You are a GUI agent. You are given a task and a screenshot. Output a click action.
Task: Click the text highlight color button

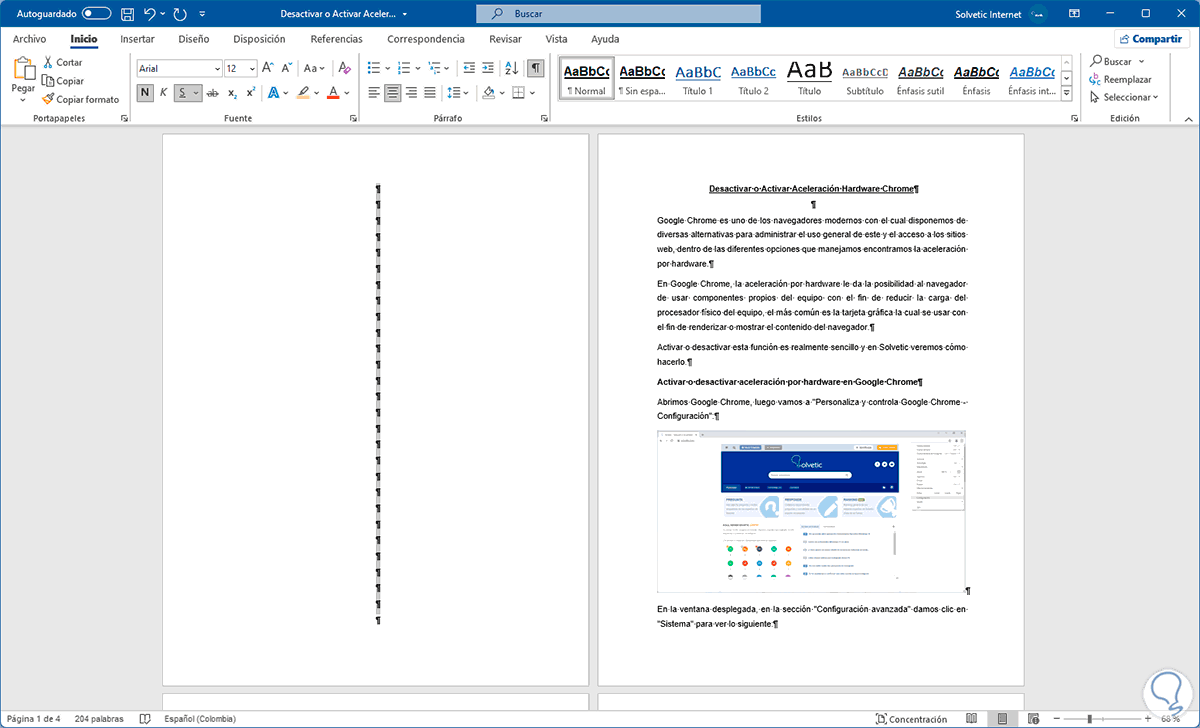click(303, 93)
